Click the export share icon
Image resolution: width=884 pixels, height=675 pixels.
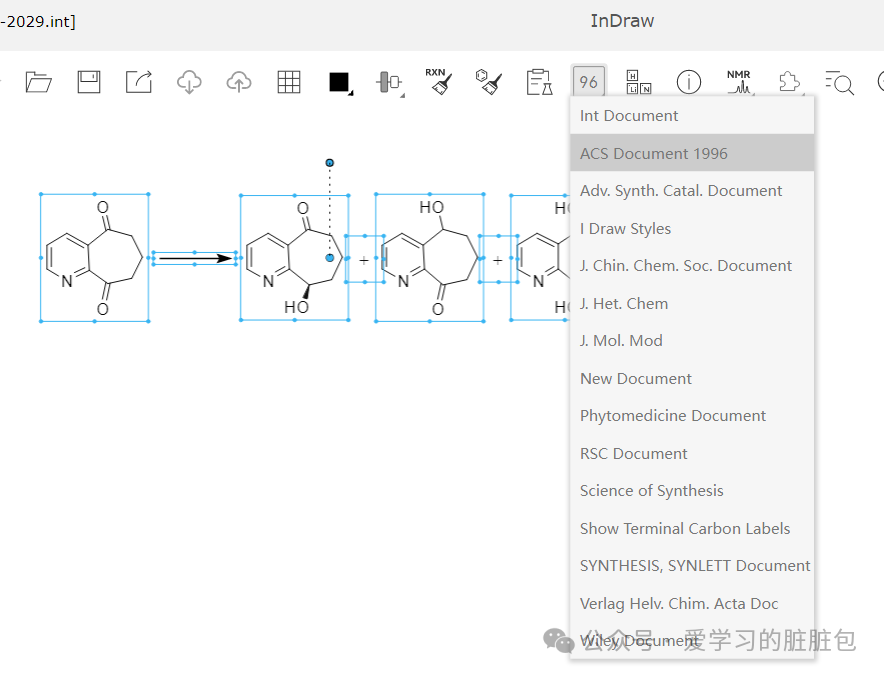tap(138, 82)
